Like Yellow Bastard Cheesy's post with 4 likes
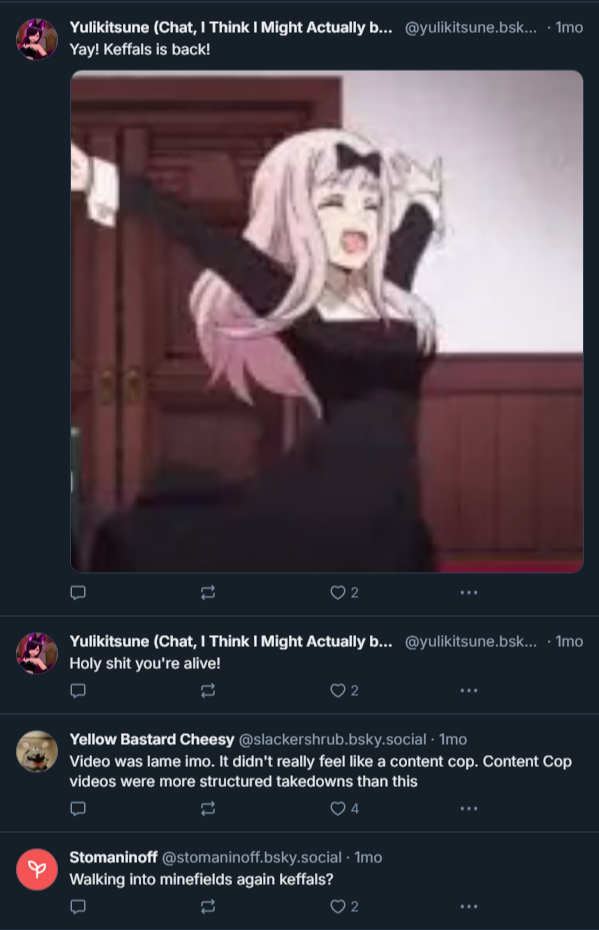This screenshot has width=599, height=930. (x=344, y=808)
